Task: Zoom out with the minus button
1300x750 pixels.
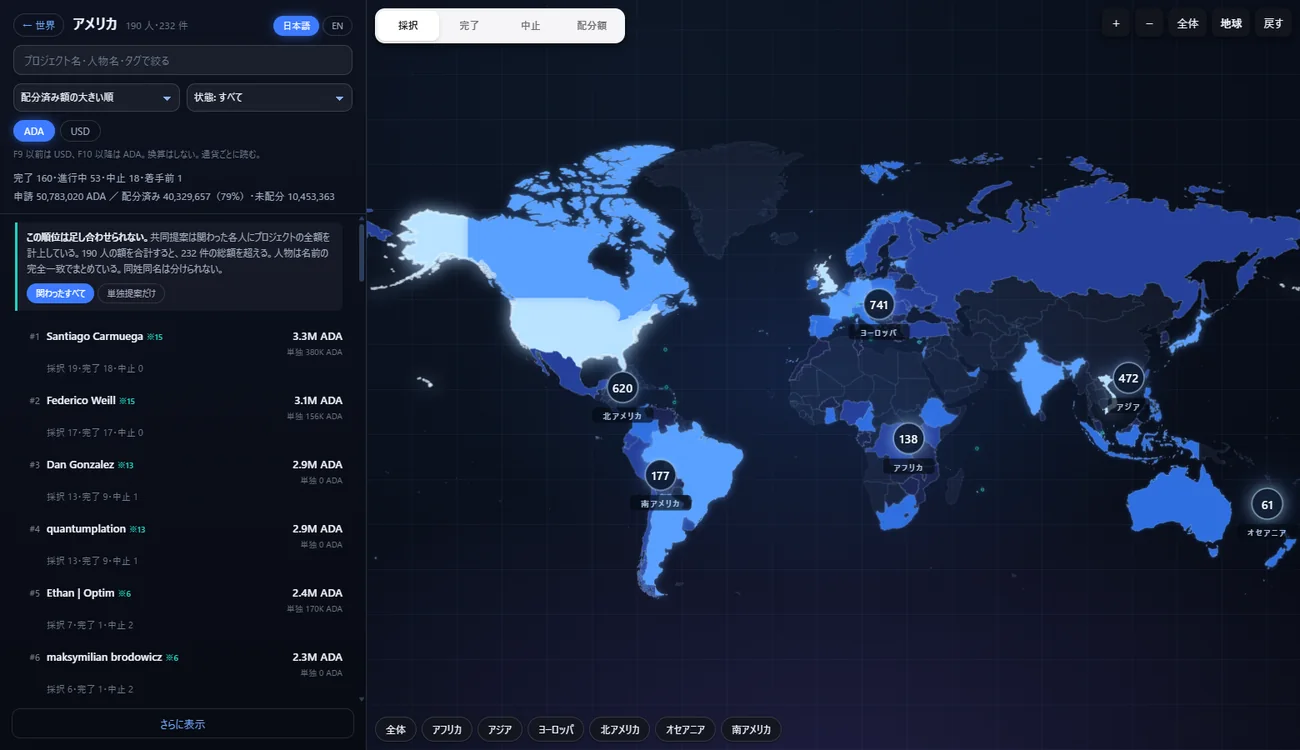Action: click(1149, 23)
